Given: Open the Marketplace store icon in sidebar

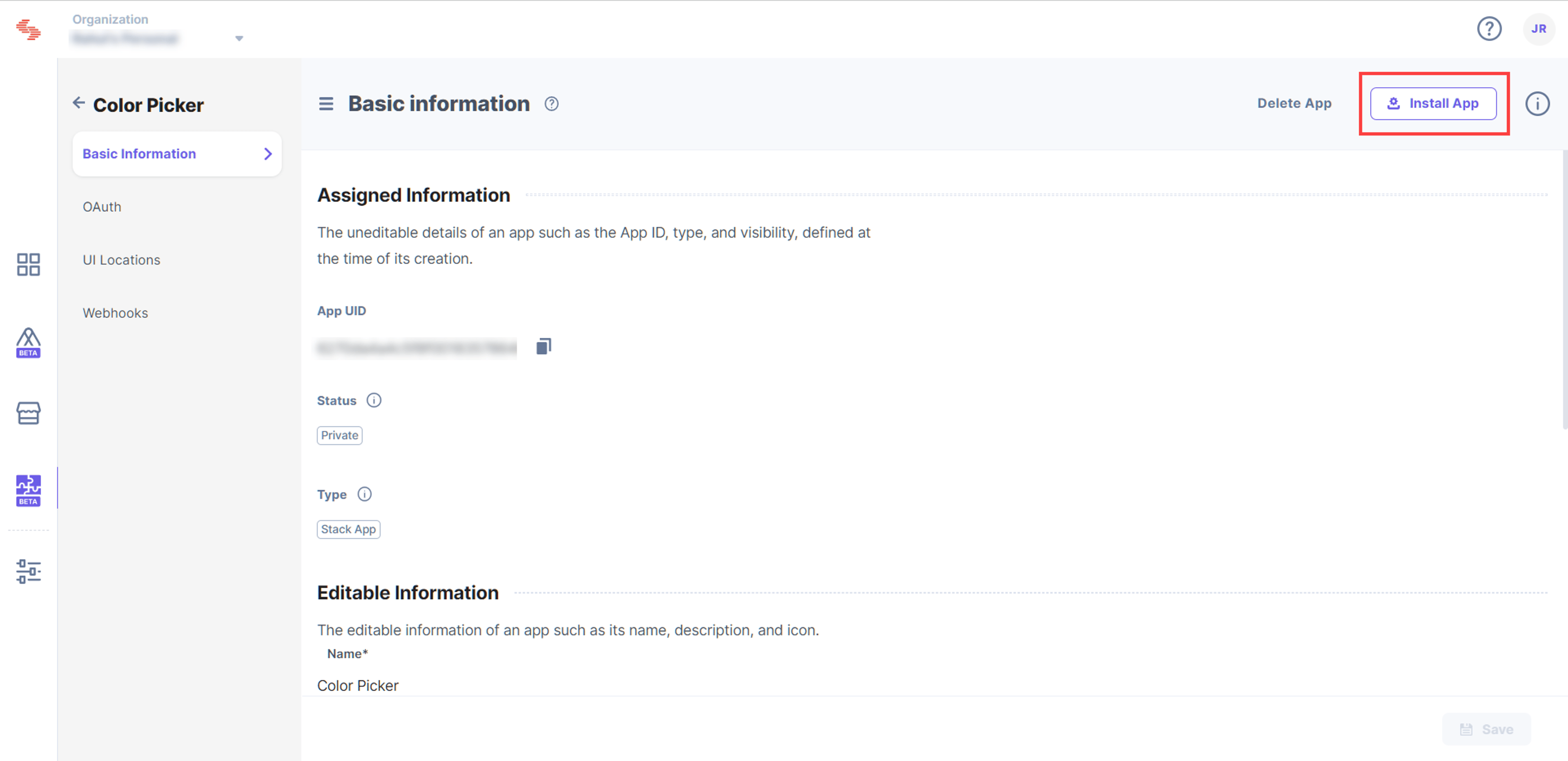Looking at the screenshot, I should pyautogui.click(x=28, y=414).
